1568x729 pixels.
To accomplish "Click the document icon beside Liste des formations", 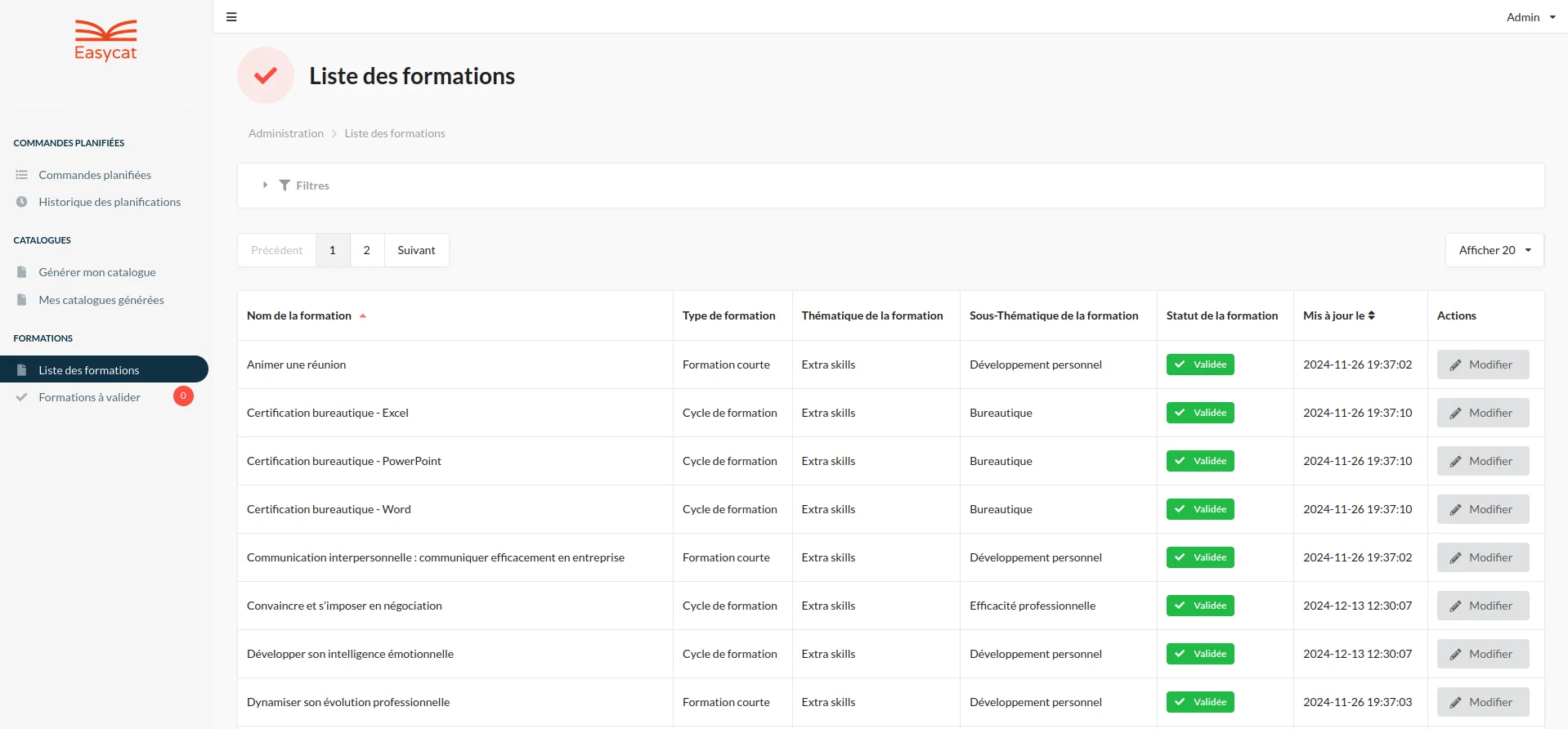I will click(22, 370).
